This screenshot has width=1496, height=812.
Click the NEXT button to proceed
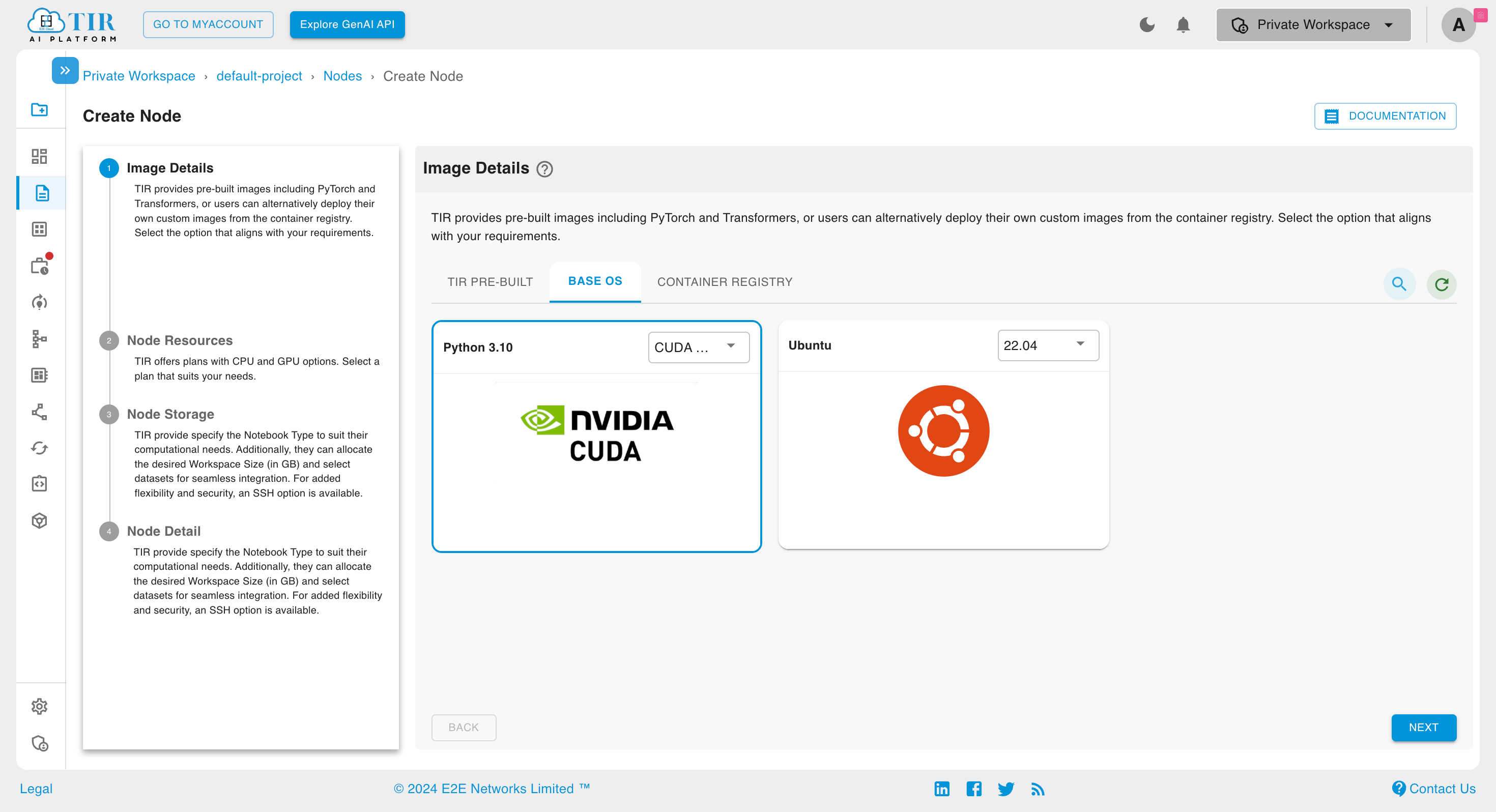click(x=1425, y=727)
